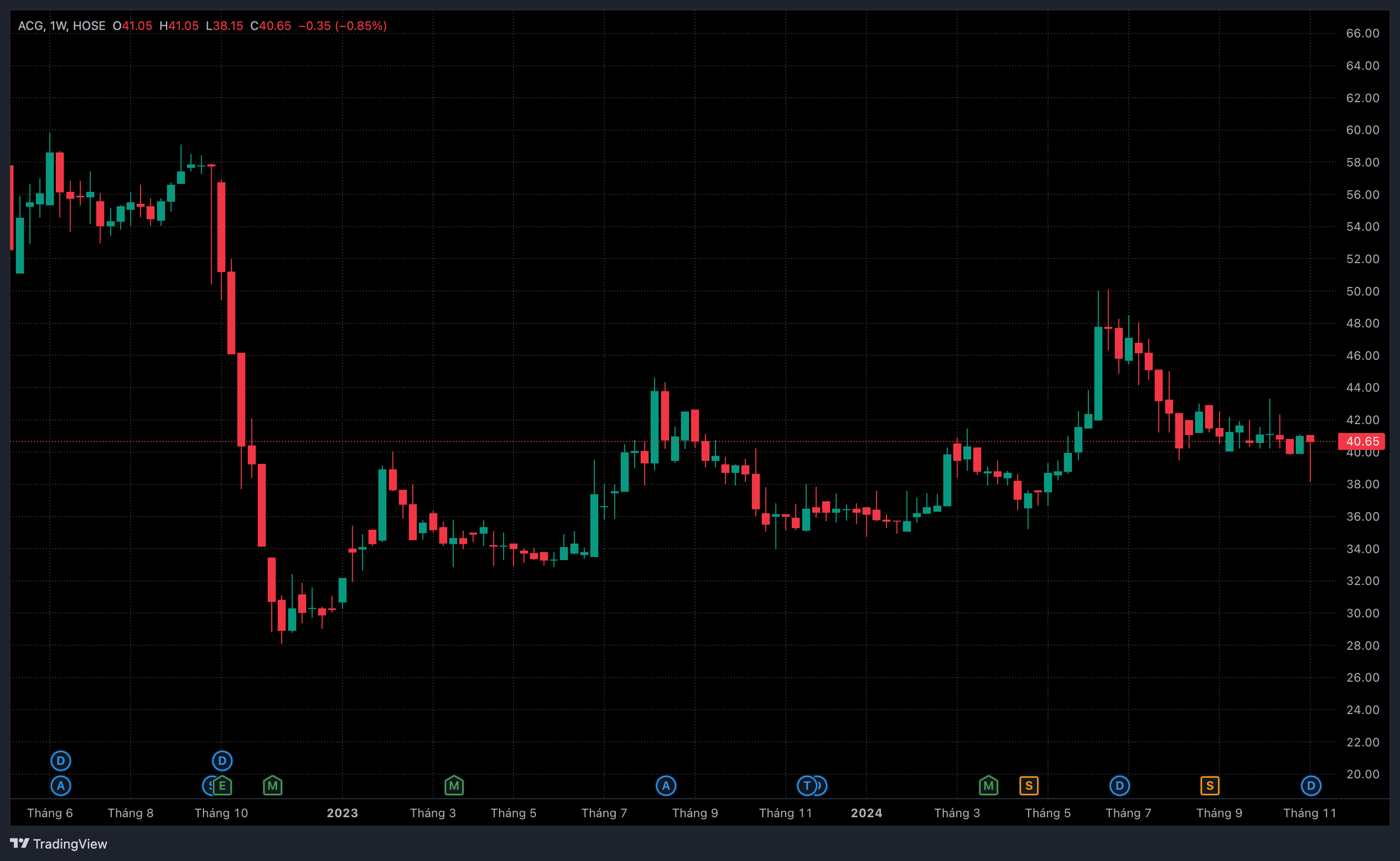1400x861 pixels.
Task: Click the upper D dividend marker above Tháng 10
Action: [x=222, y=761]
